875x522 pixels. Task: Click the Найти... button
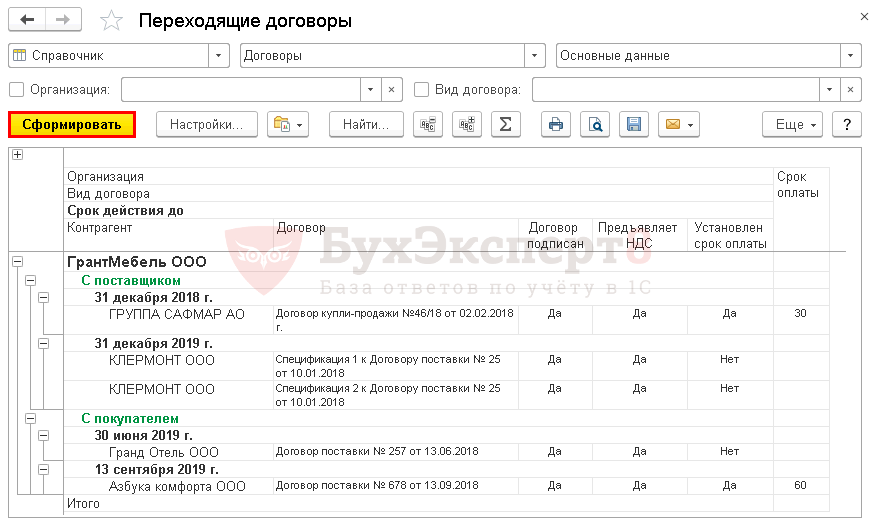tap(366, 124)
